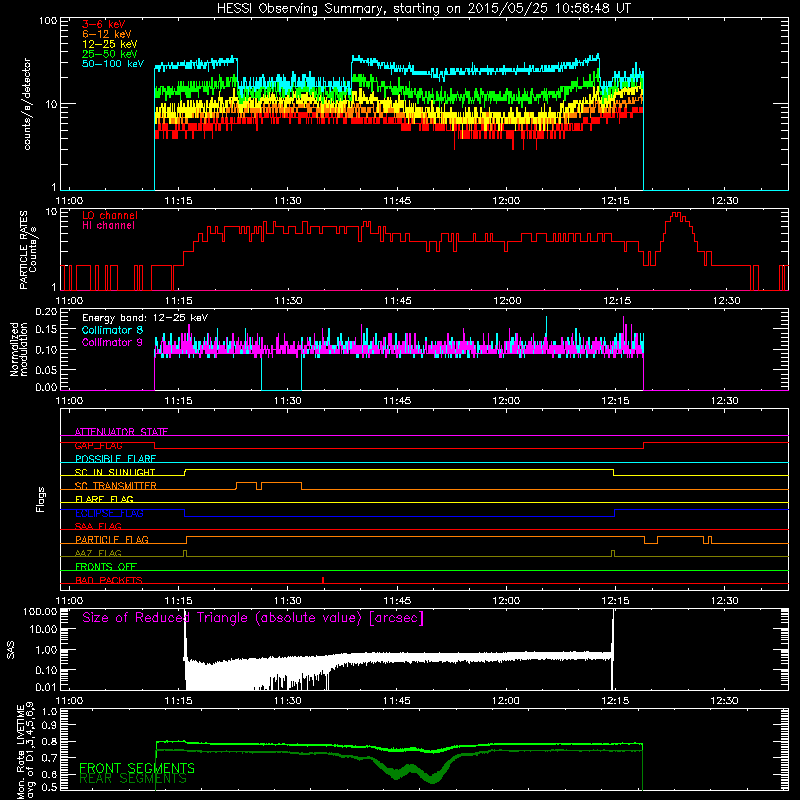This screenshot has height=800, width=800.
Task: Select the yellow 12-25 keV count-rate legend label
Action: click(x=109, y=44)
